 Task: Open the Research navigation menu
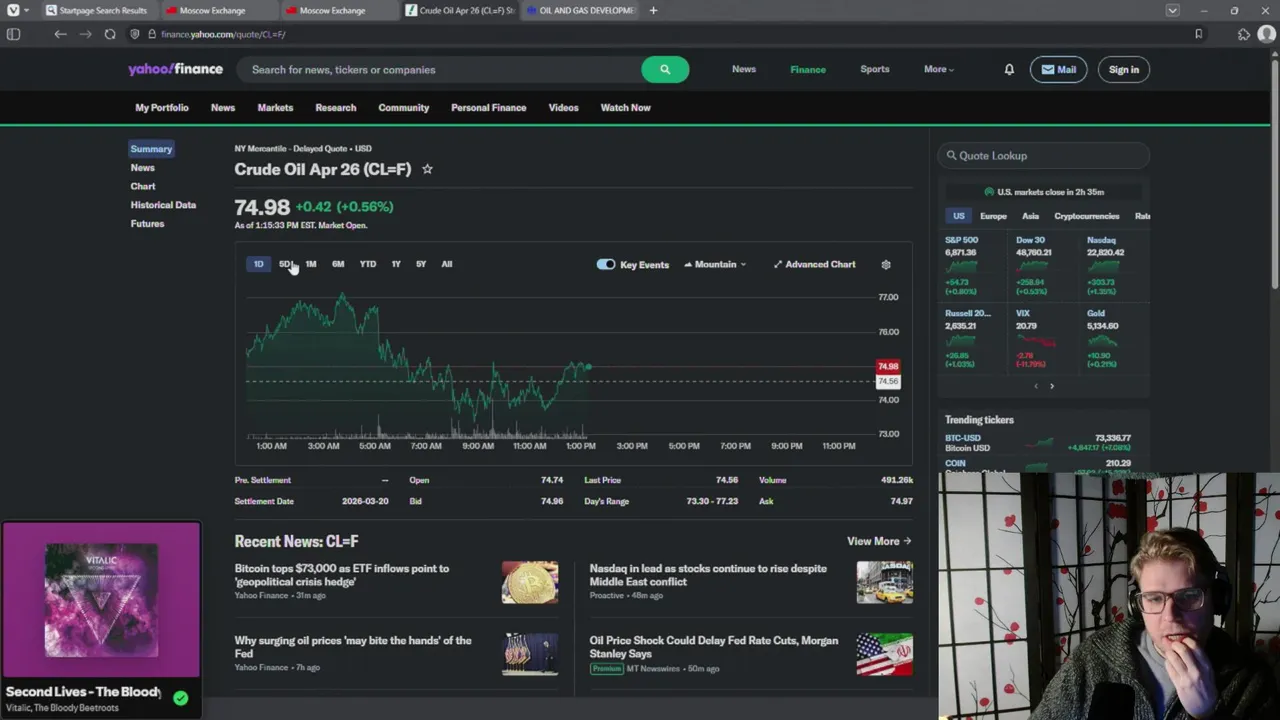pyautogui.click(x=336, y=107)
